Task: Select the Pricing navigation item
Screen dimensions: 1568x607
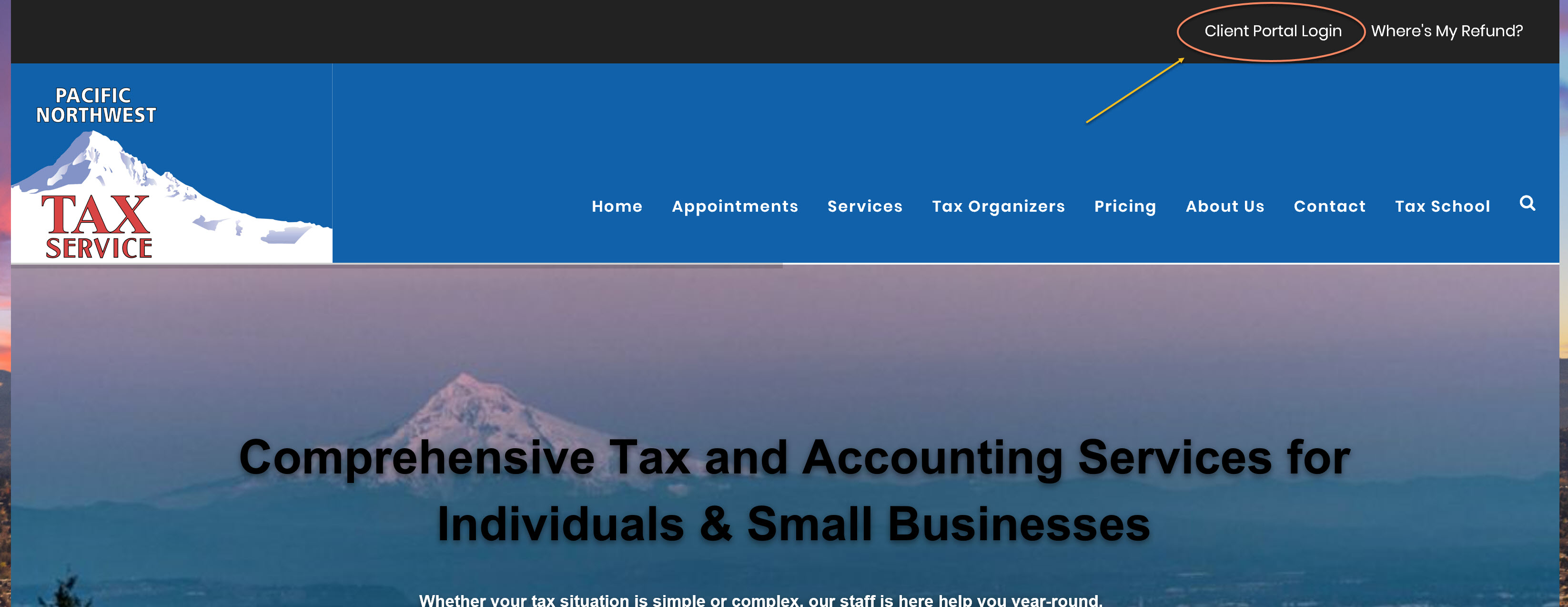Action: (x=1125, y=206)
